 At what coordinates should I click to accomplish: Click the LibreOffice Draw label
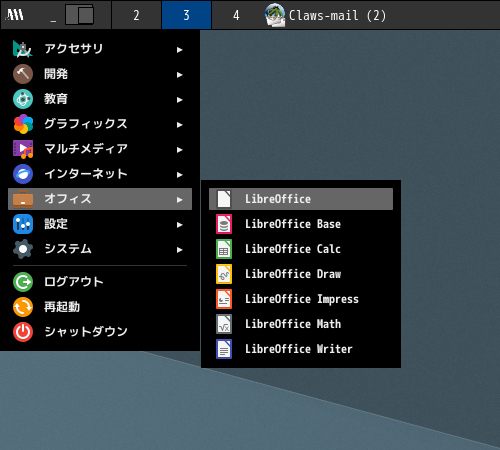293,274
